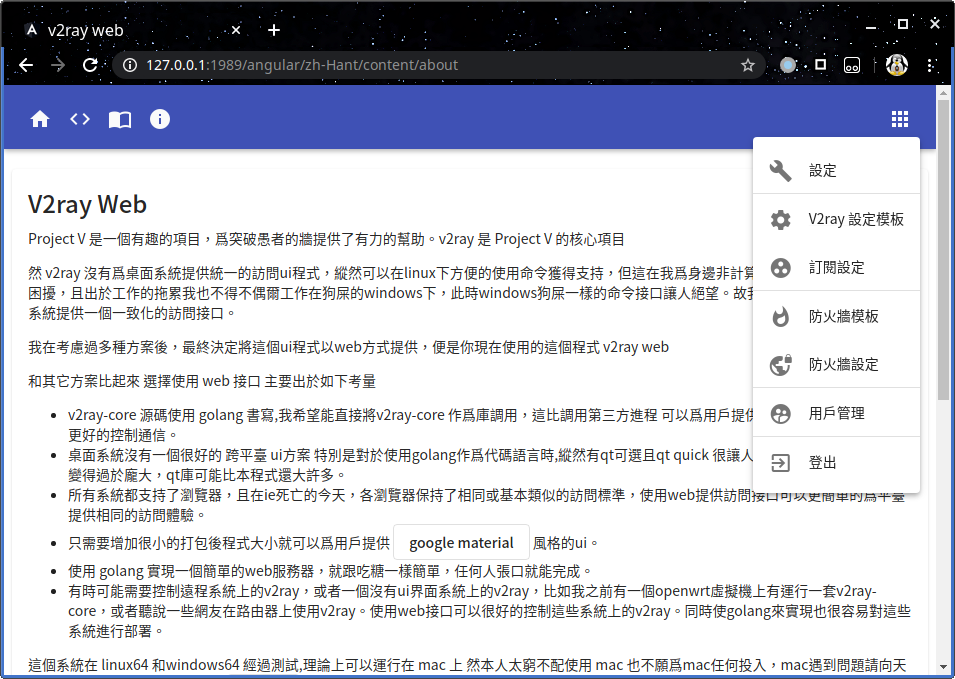Click the scrollbar up arrow

(943, 93)
